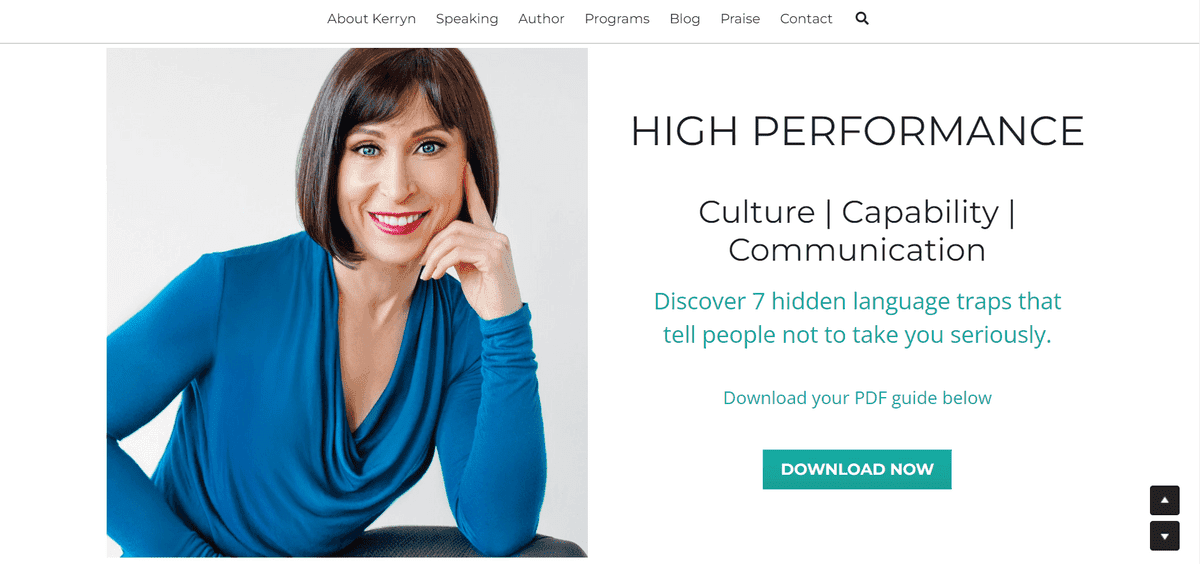Navigate to the Contact page
This screenshot has height=564, width=1200.
pos(806,19)
